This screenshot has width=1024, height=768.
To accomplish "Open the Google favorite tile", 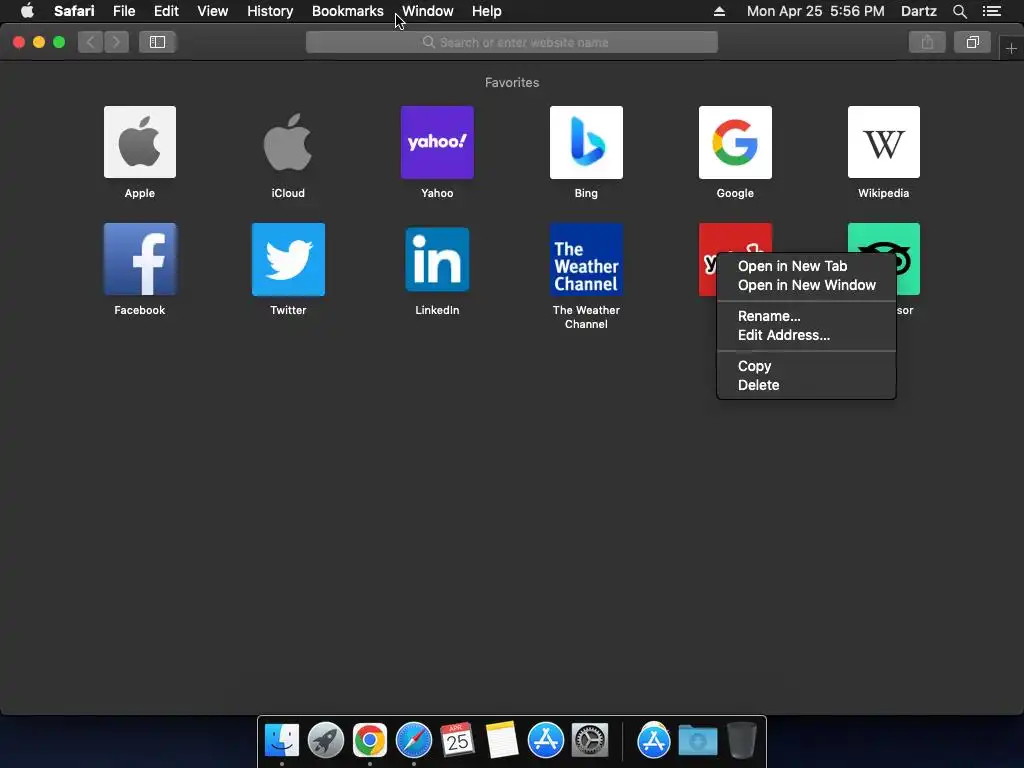I will click(735, 142).
